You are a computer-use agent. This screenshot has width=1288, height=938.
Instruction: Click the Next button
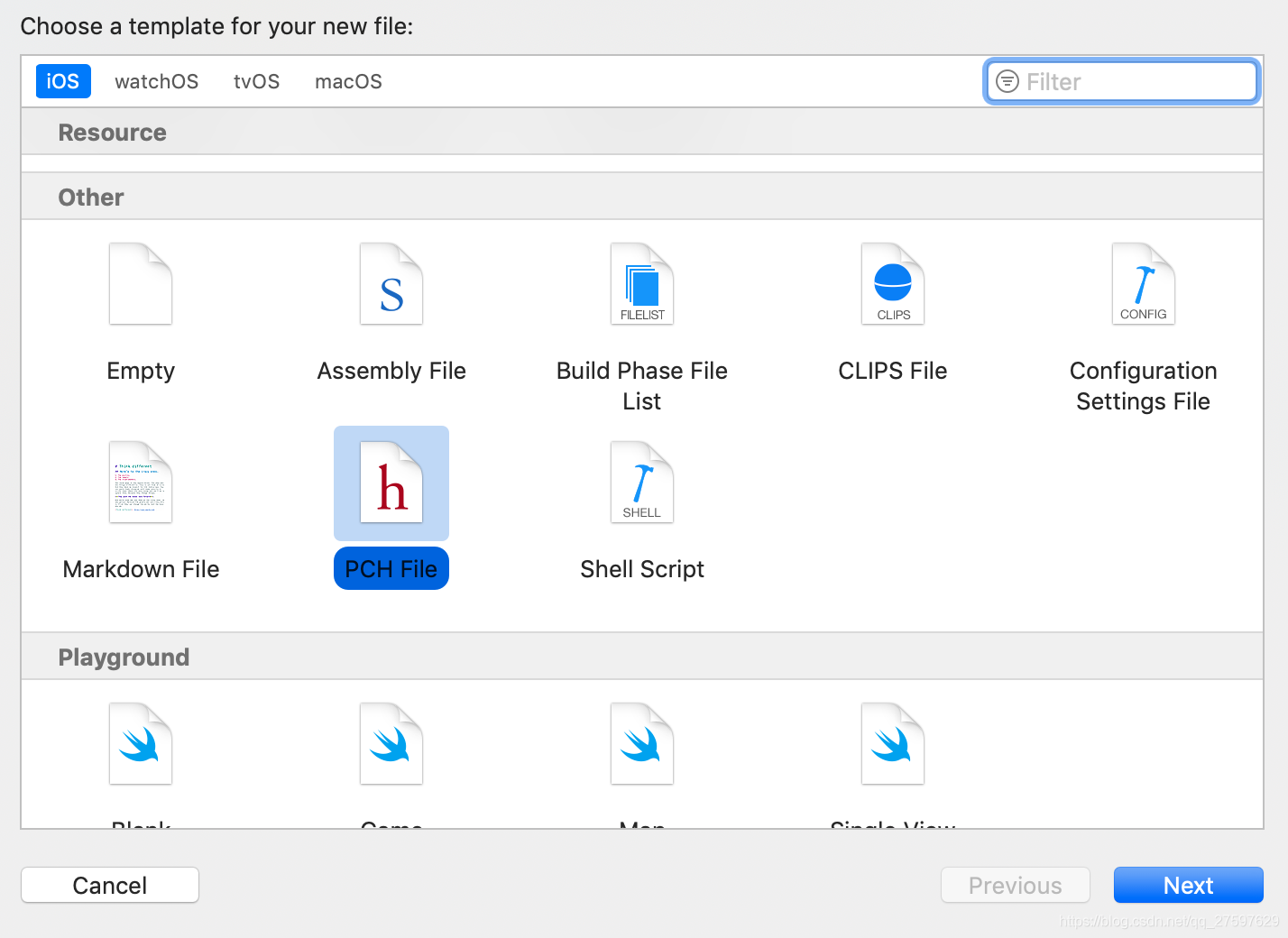click(x=1189, y=885)
